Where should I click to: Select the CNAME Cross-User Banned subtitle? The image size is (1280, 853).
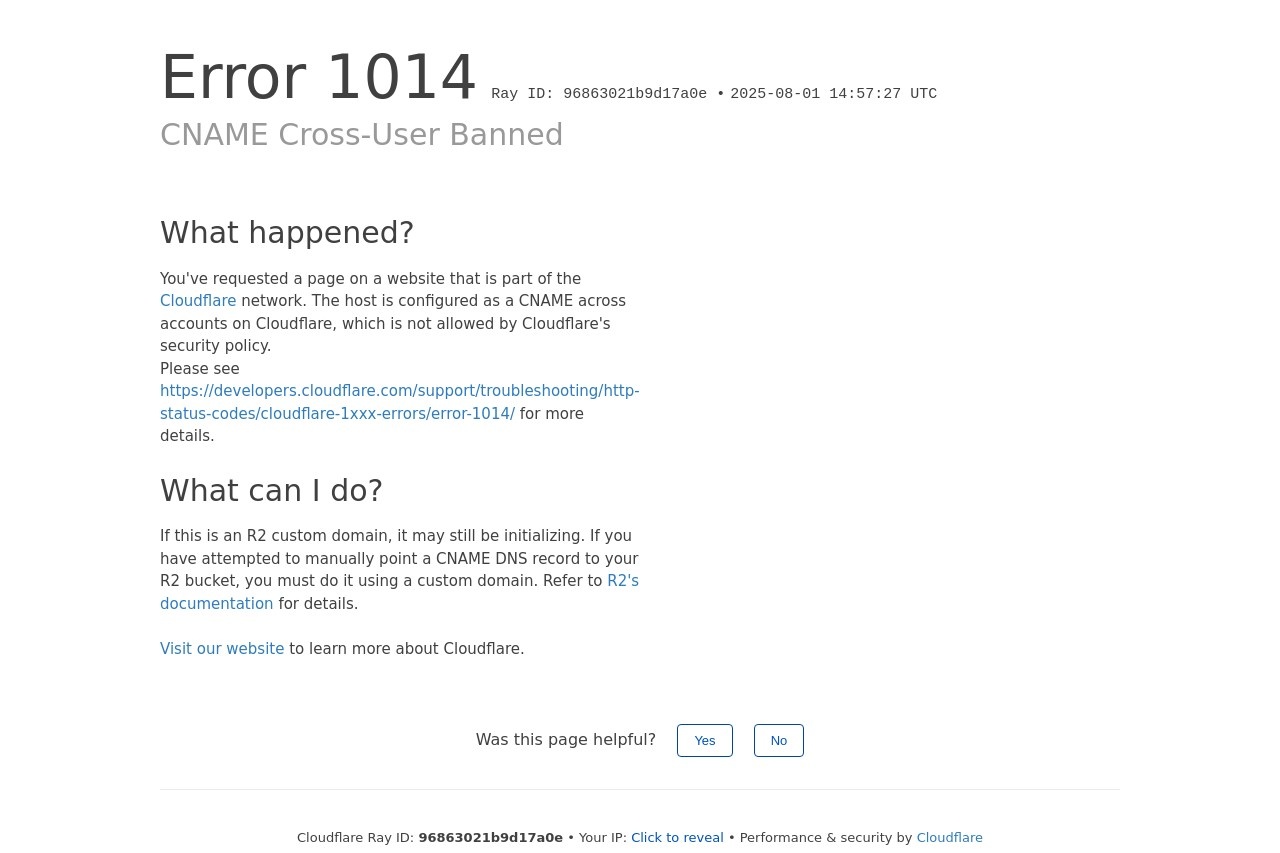[361, 135]
